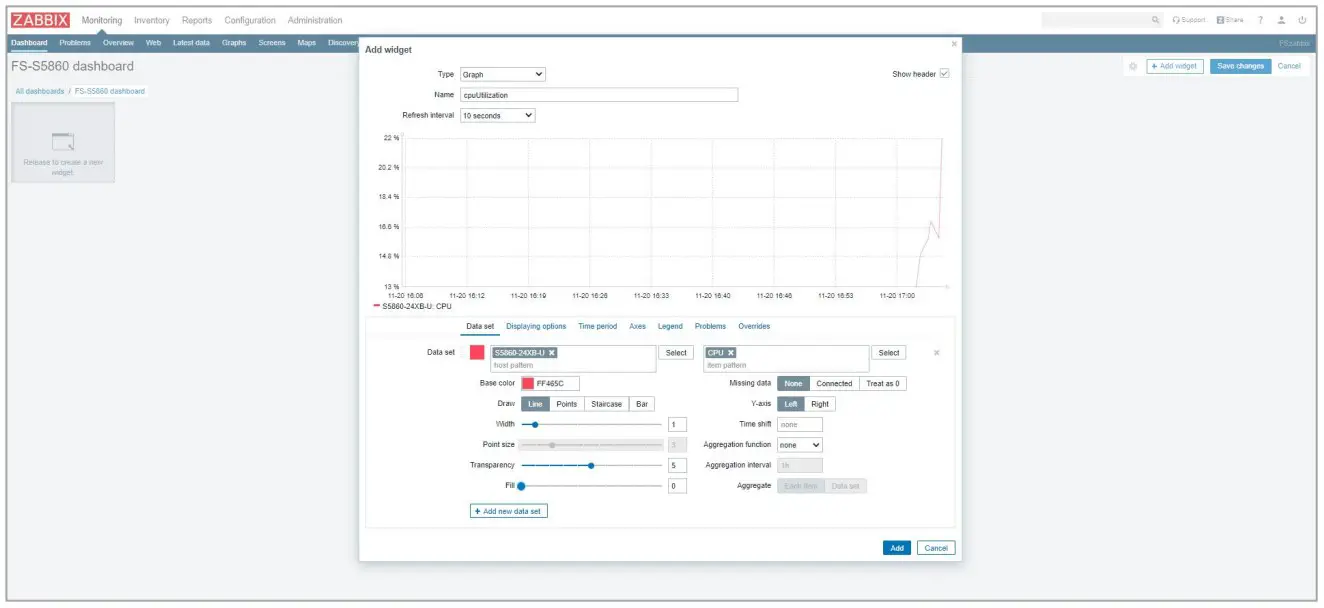Viewport: 1324px width, 608px height.
Task: Click the Base color hex field
Action: pyautogui.click(x=556, y=383)
